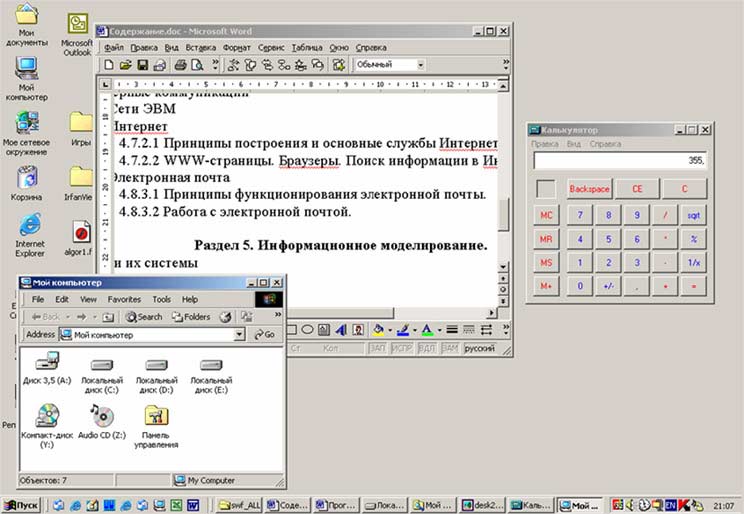
Task: Toggle the ВДЛ indicator in Word status bar
Action: [x=427, y=348]
